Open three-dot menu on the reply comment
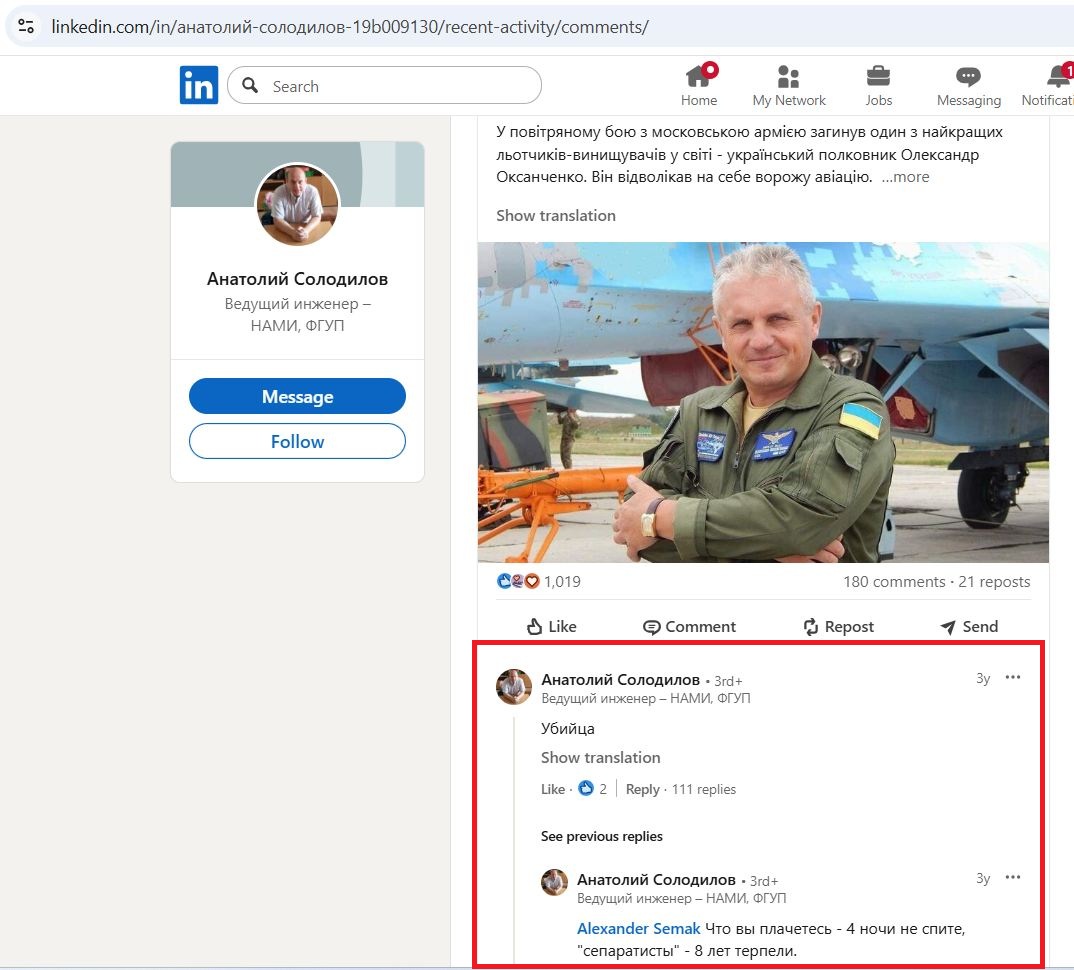Screen dimensions: 1074x970 point(1013,877)
